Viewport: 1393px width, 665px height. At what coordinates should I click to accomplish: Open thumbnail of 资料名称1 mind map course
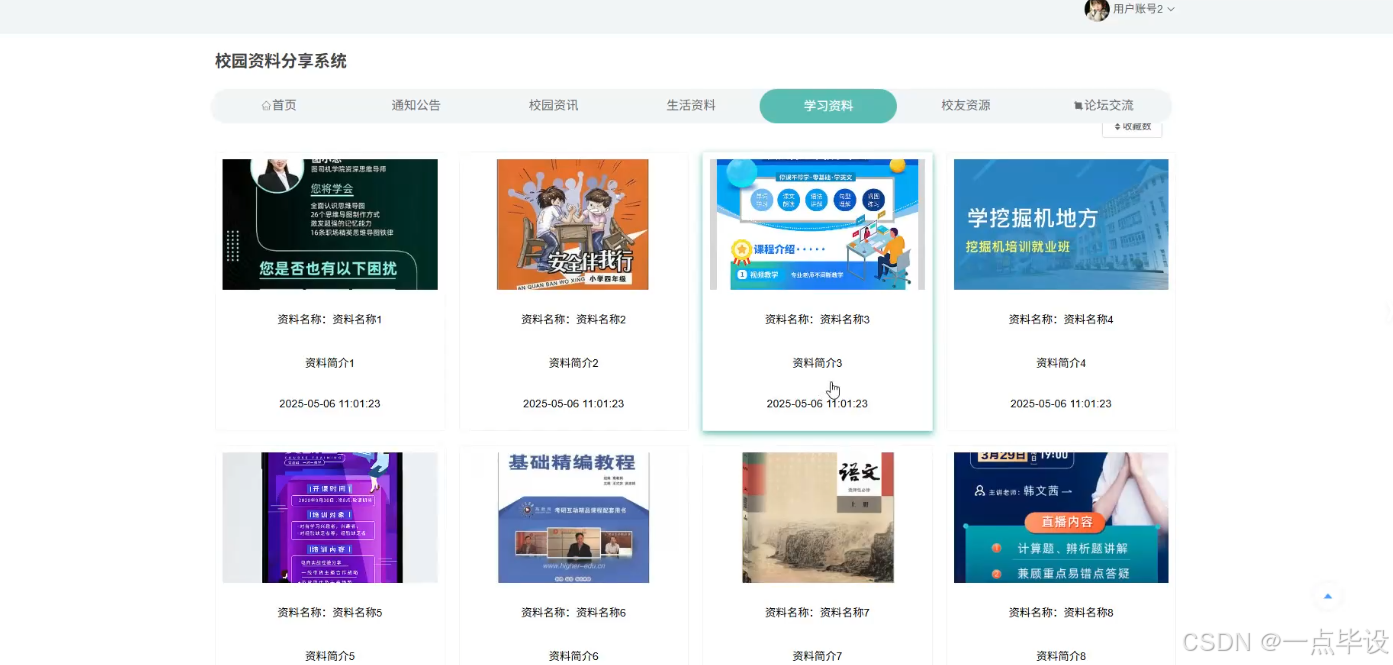[330, 224]
